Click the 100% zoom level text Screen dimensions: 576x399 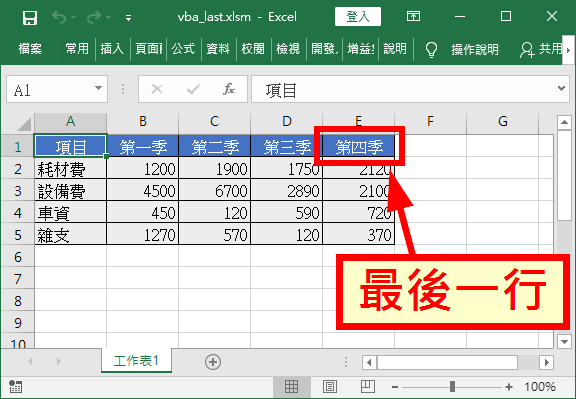tap(540, 387)
